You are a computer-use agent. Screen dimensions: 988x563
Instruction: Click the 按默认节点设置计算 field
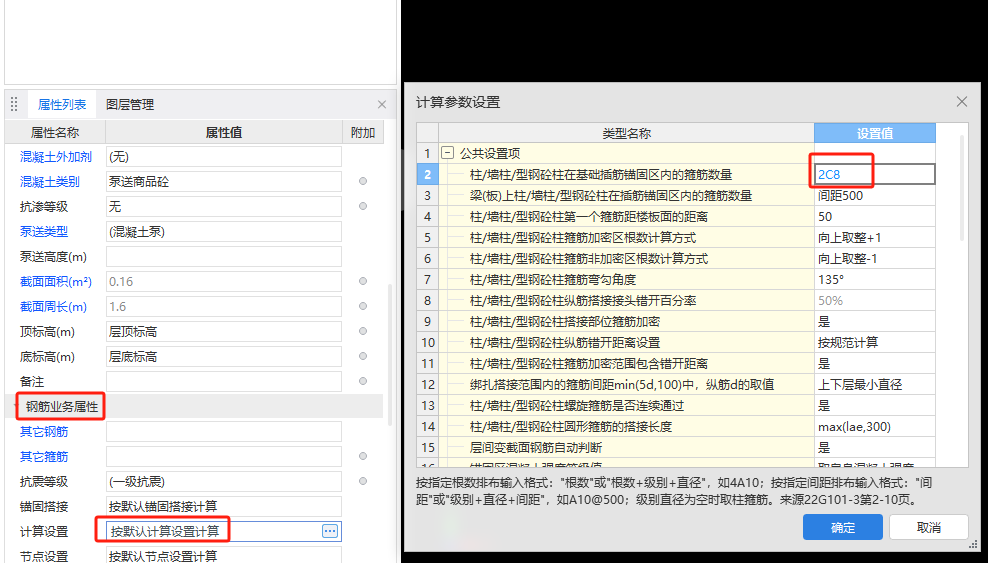224,556
